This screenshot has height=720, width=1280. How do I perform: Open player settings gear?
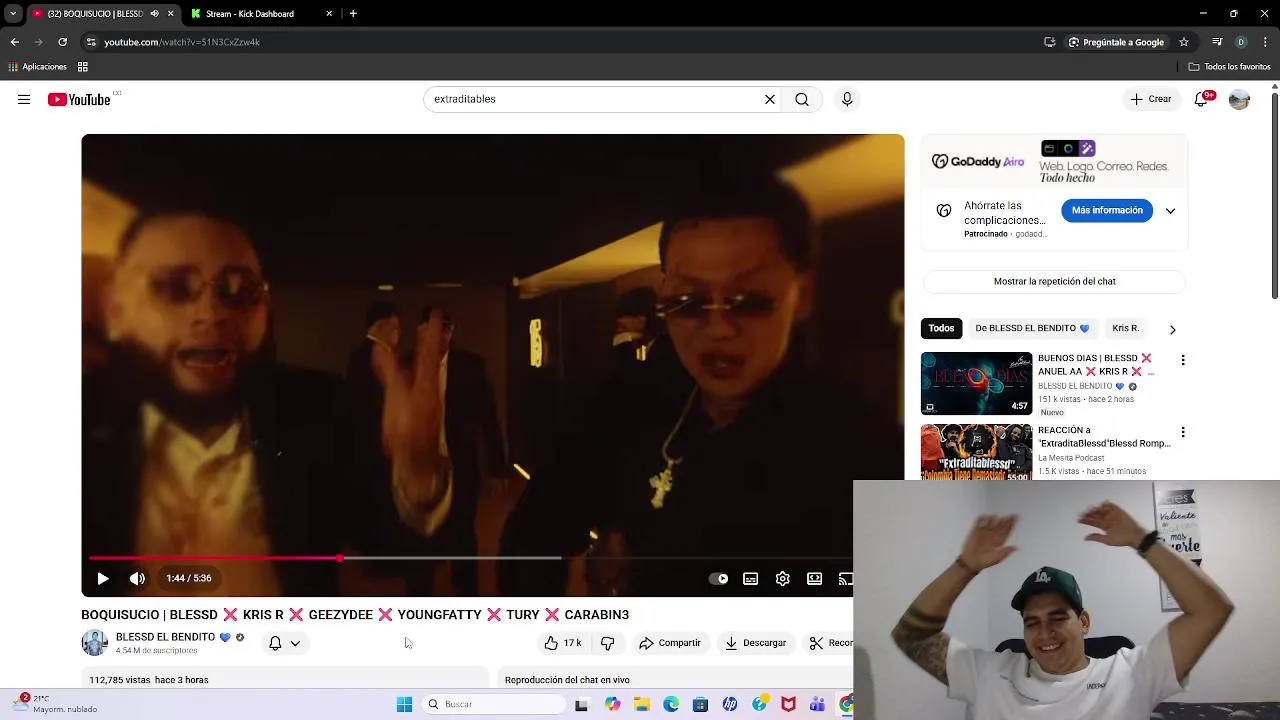(783, 578)
